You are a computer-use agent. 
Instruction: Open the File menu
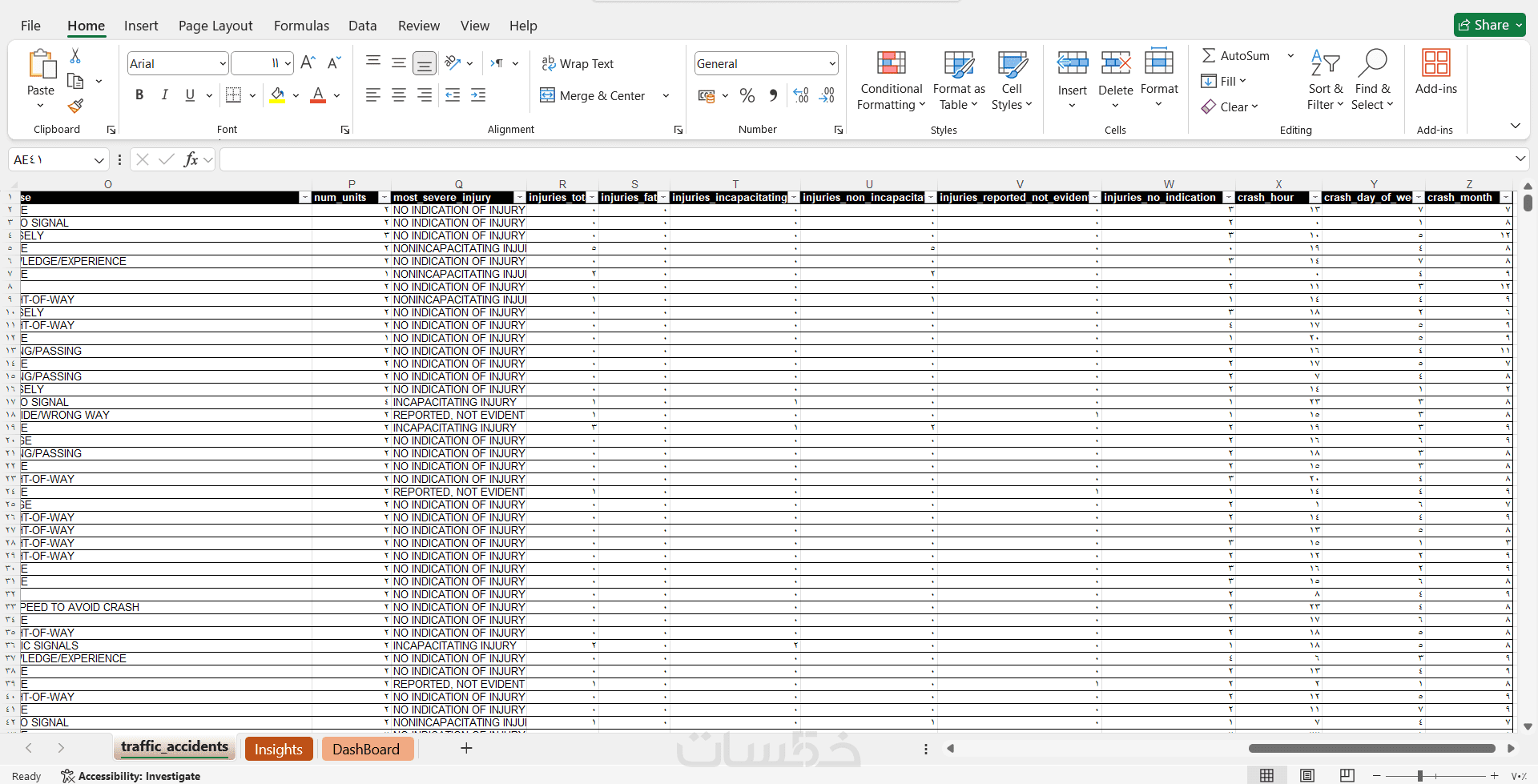(x=30, y=26)
